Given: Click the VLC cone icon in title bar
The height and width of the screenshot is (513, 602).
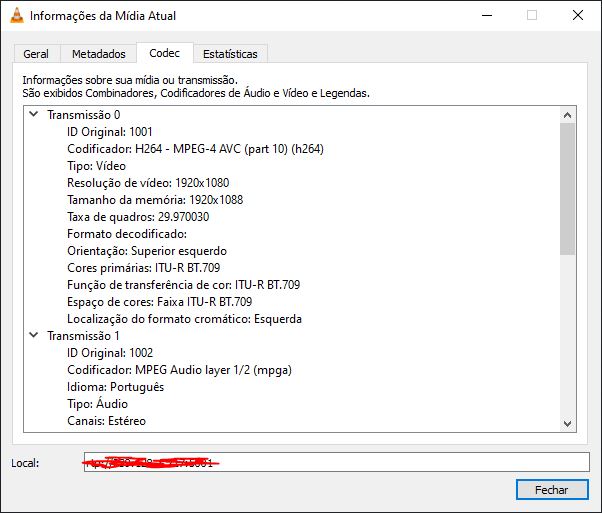Looking at the screenshot, I should coord(16,15).
